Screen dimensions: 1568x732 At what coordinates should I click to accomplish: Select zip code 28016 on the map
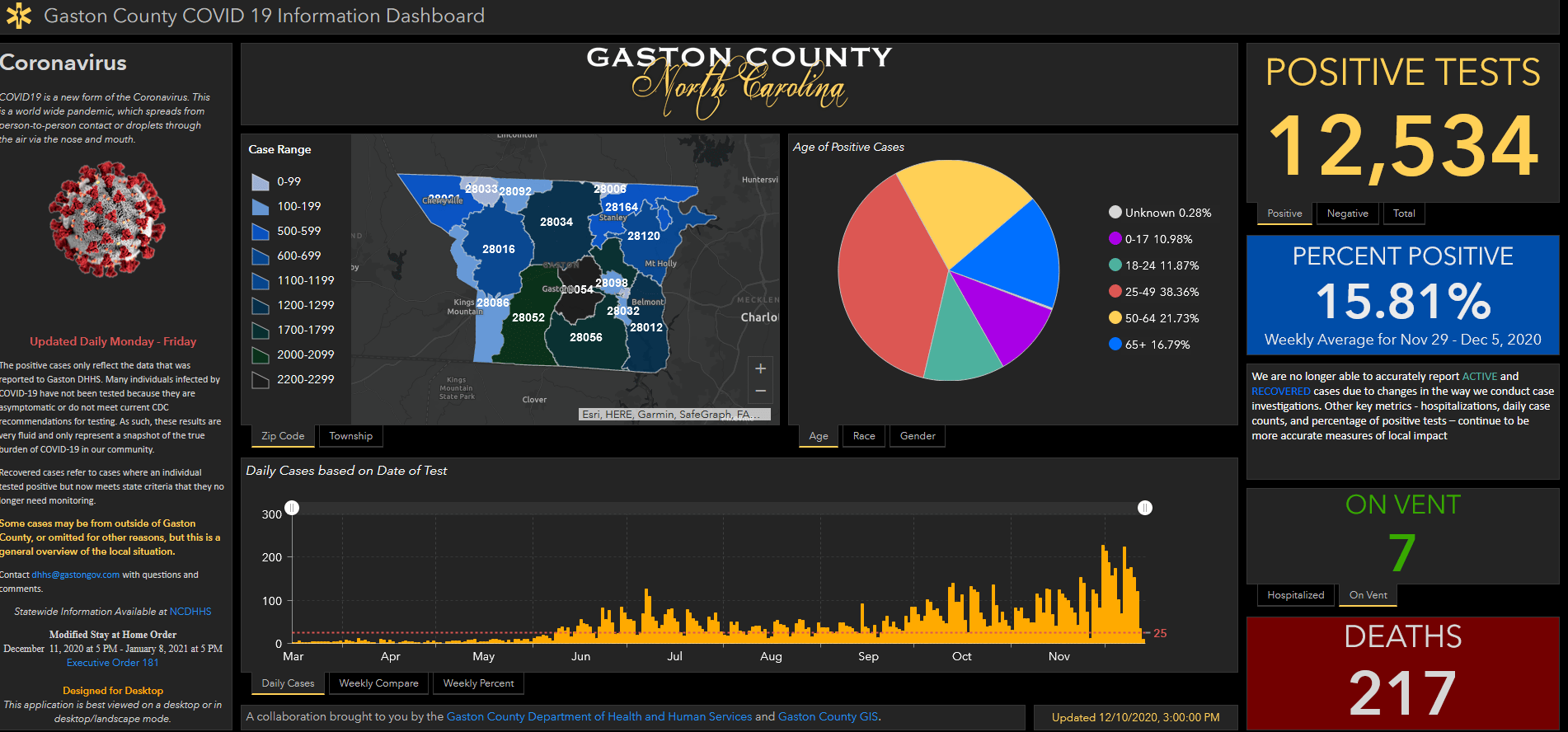pos(499,249)
